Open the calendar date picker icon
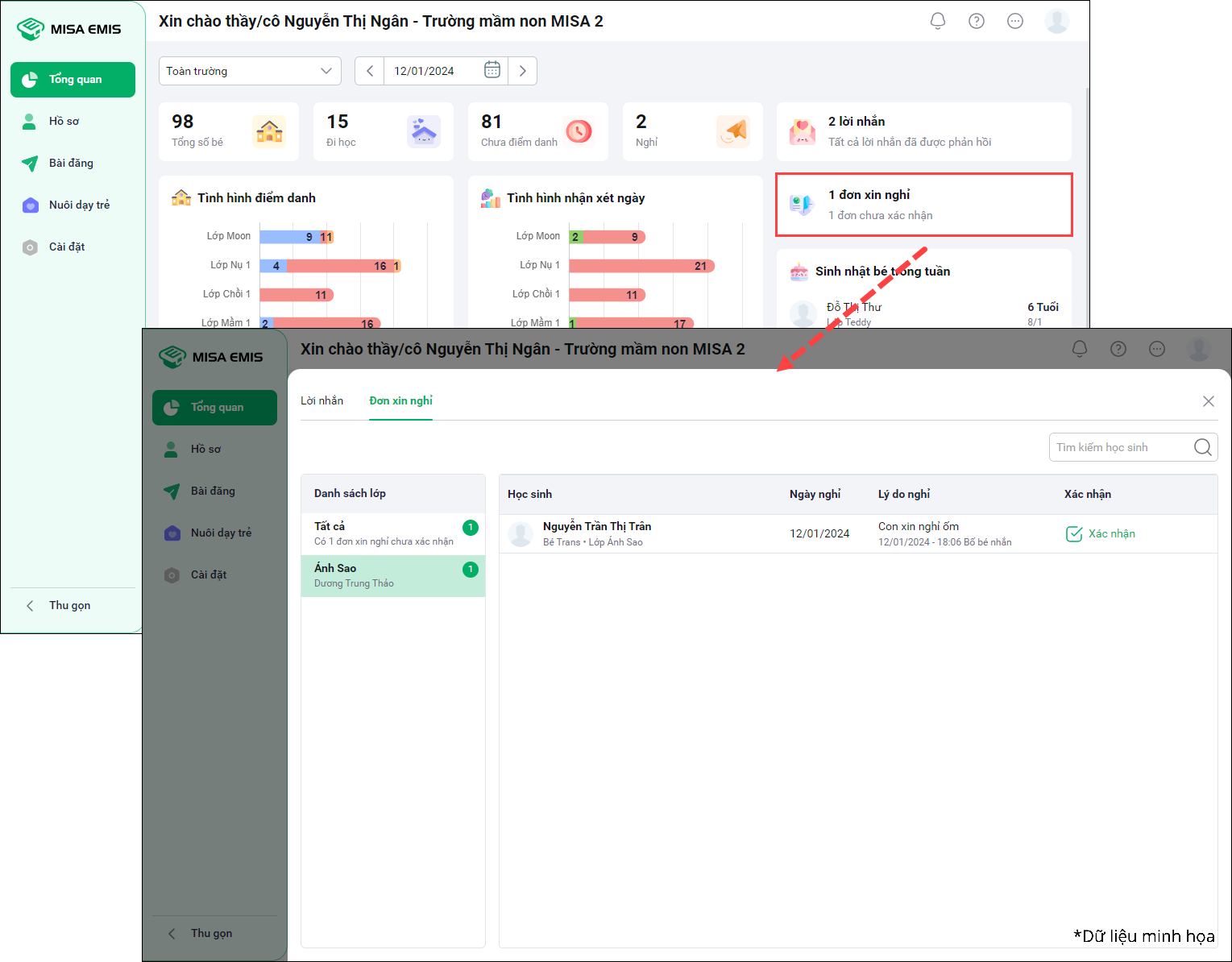 [492, 71]
